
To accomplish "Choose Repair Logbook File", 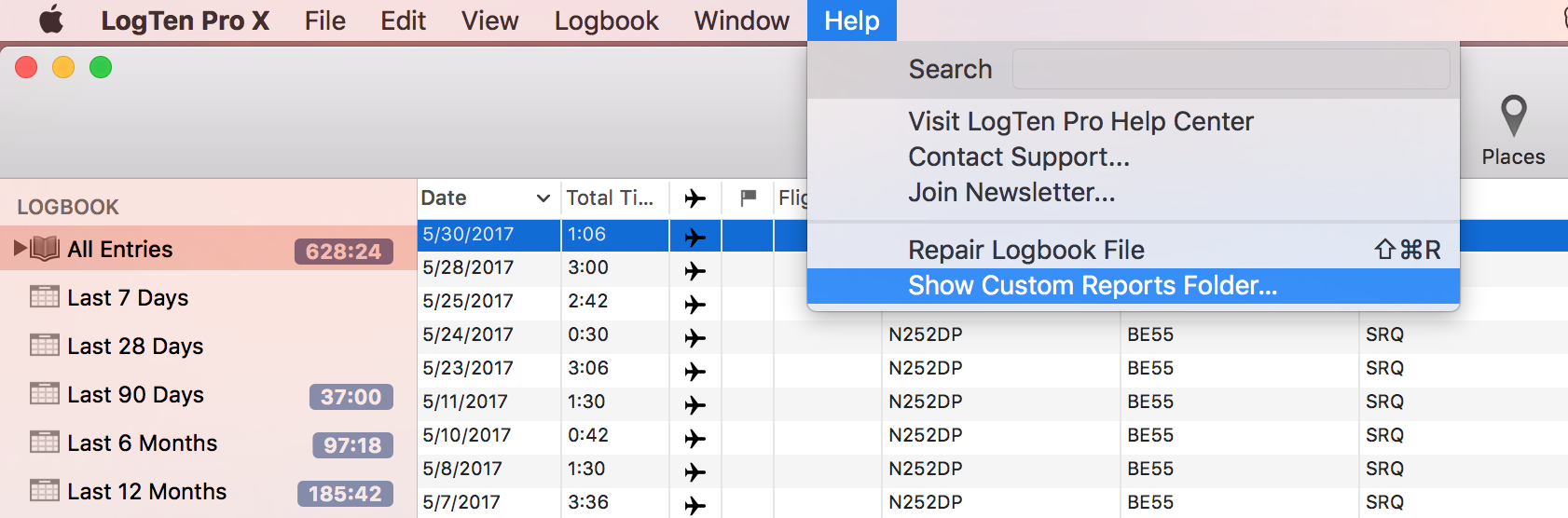I will tap(1134, 250).
